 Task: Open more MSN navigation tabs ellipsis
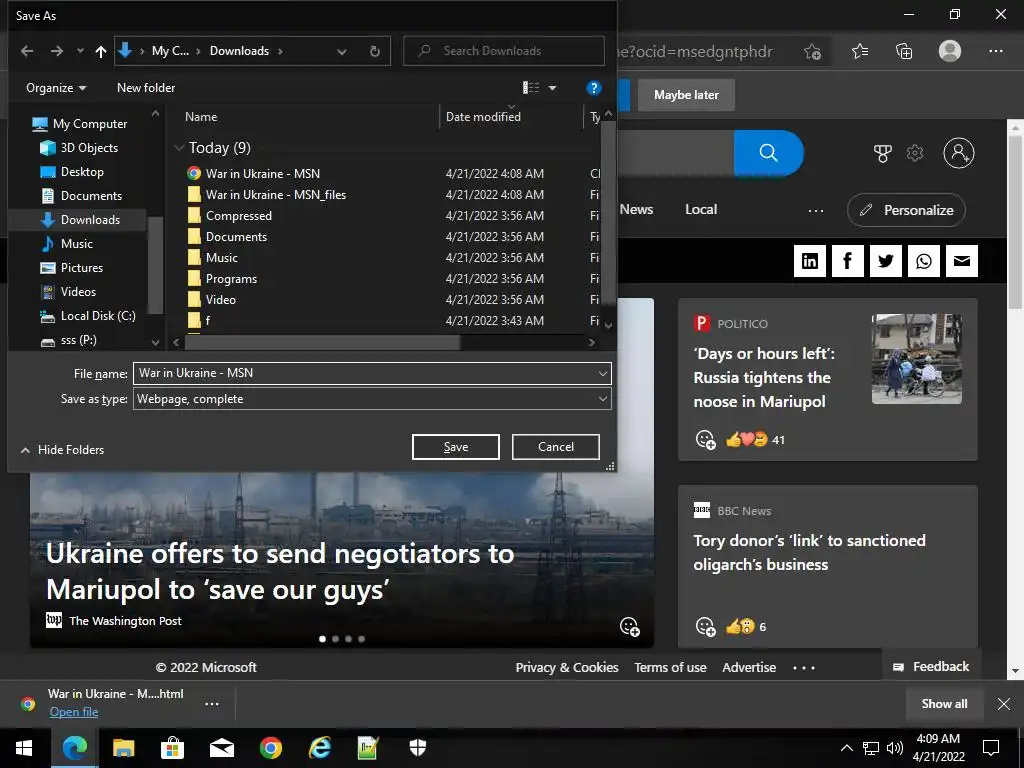816,210
